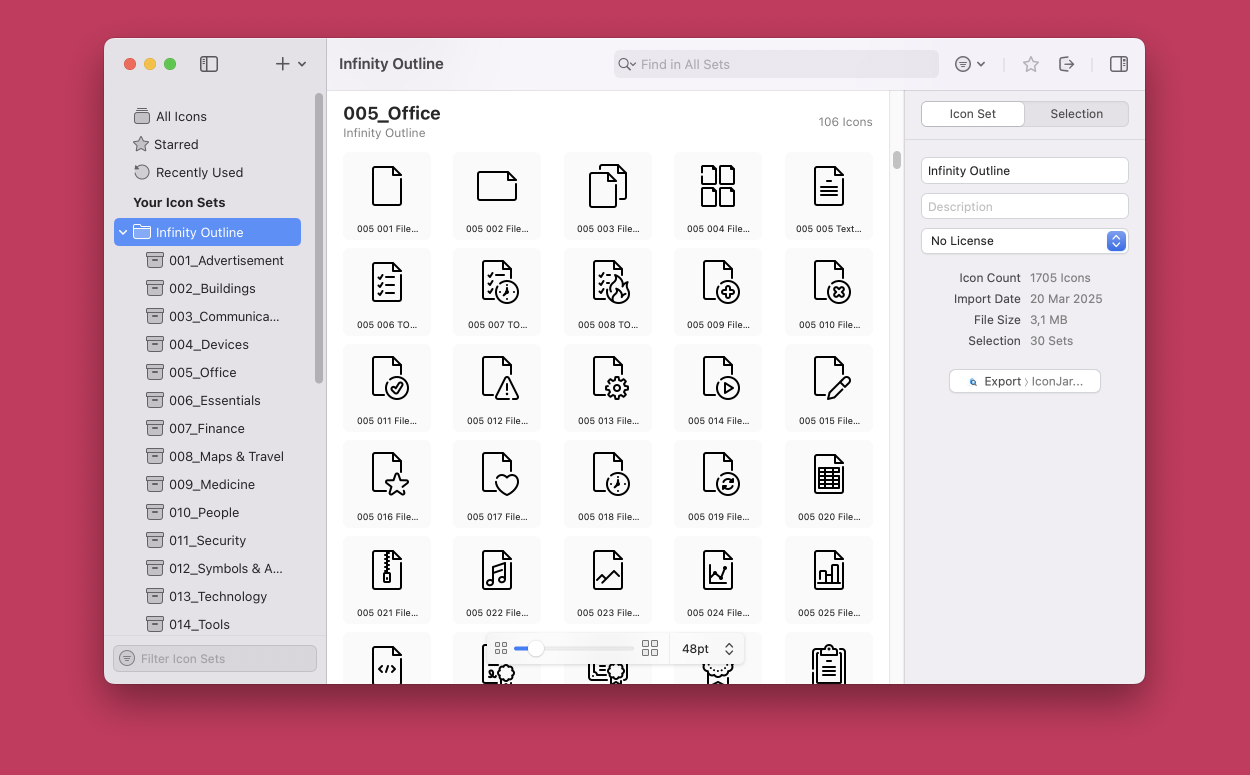This screenshot has width=1250, height=775.
Task: Click the export icon in toolbar
Action: pyautogui.click(x=1067, y=64)
